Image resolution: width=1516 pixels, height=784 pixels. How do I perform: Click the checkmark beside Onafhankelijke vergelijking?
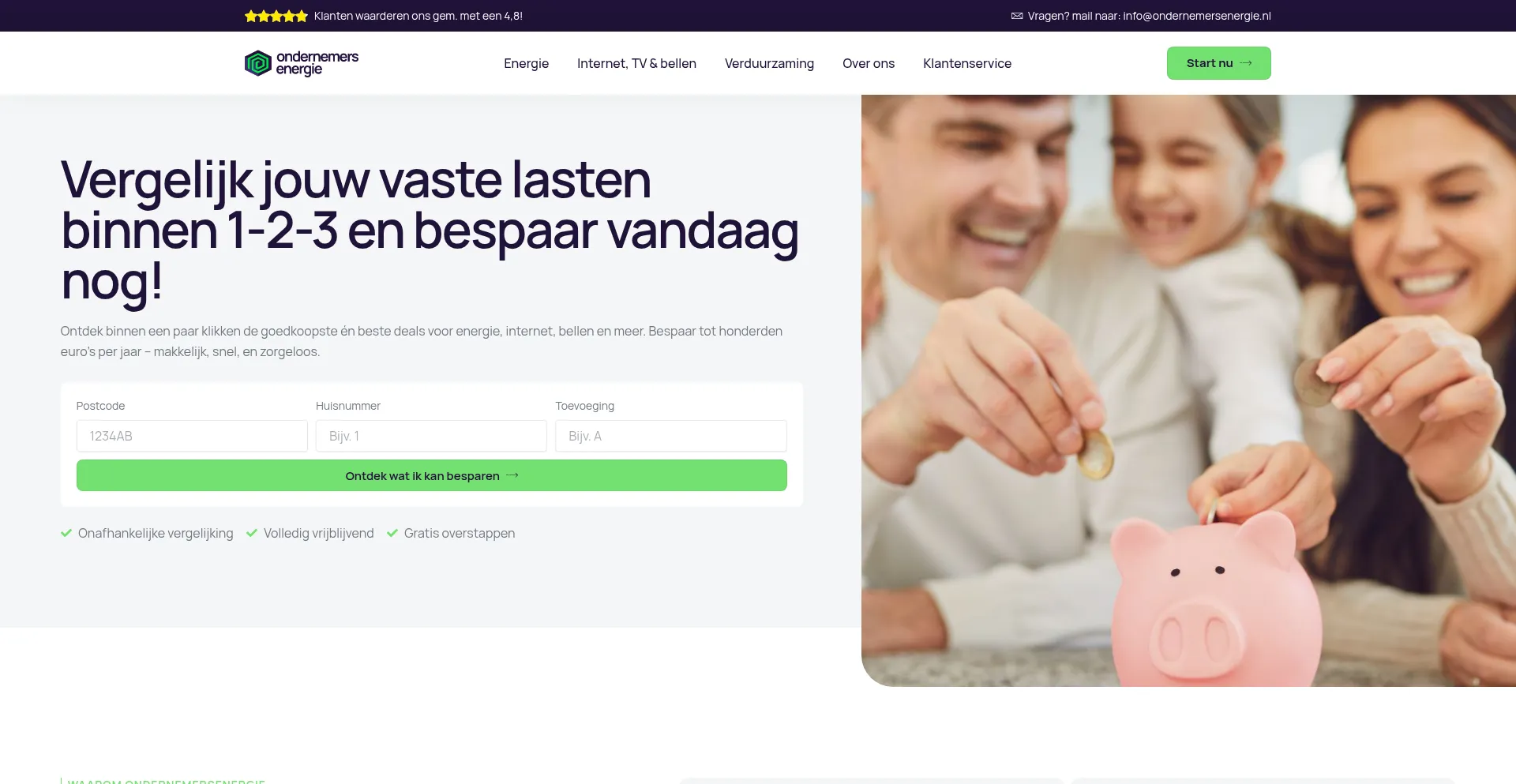[66, 533]
